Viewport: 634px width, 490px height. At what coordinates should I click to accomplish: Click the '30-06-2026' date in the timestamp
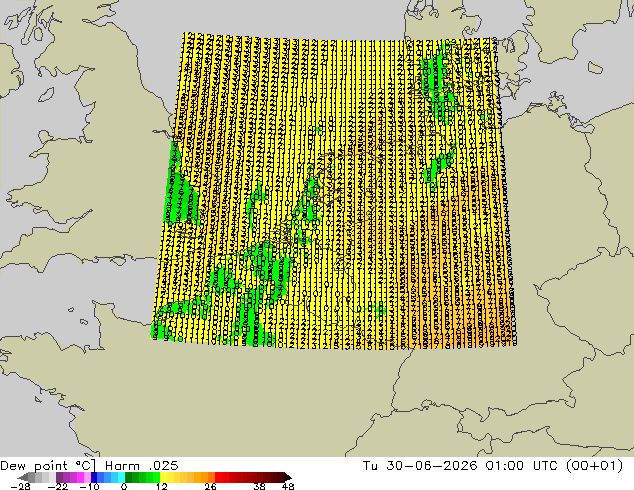coord(431,466)
